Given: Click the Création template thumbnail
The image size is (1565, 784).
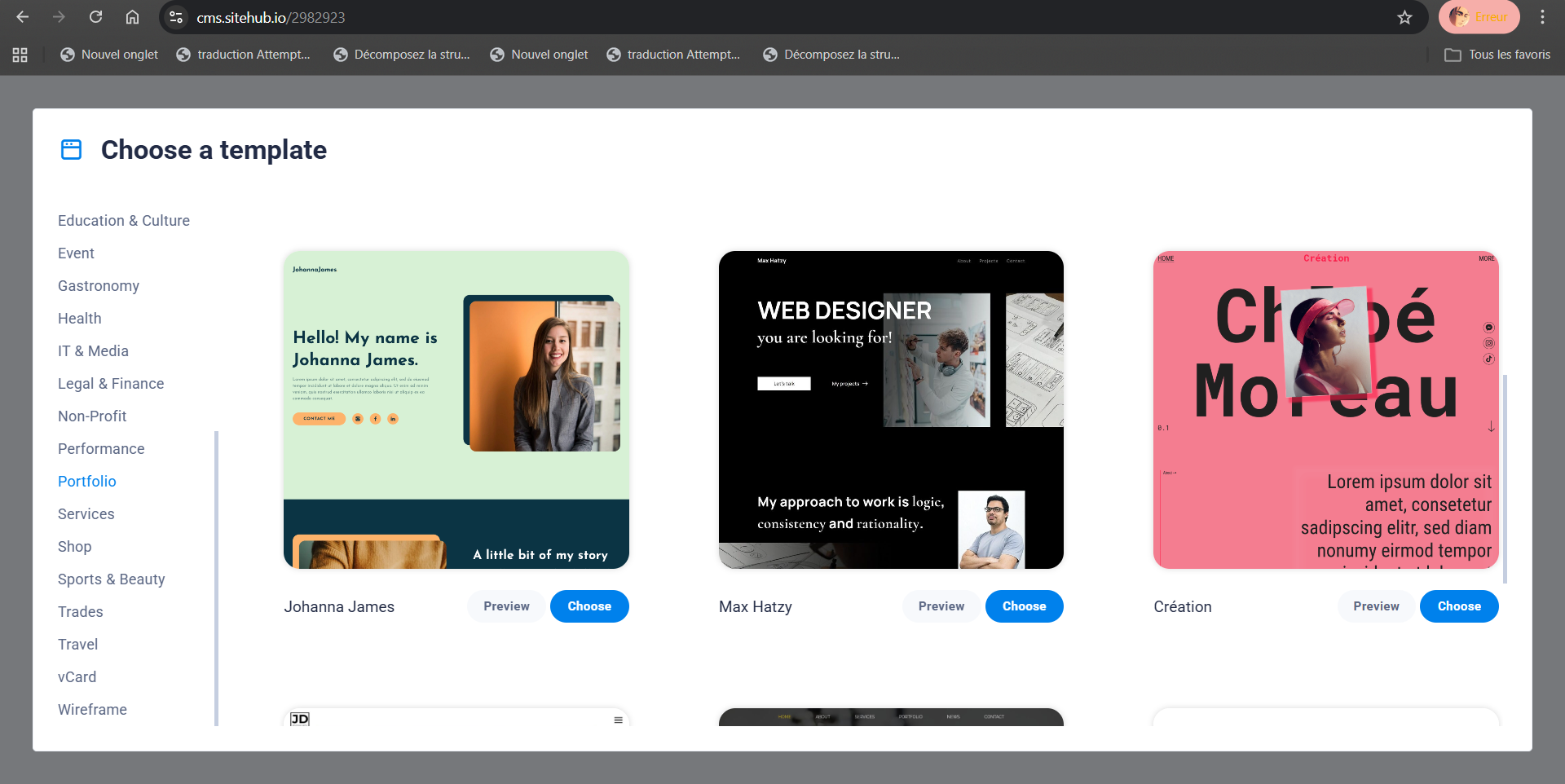Looking at the screenshot, I should [x=1325, y=410].
